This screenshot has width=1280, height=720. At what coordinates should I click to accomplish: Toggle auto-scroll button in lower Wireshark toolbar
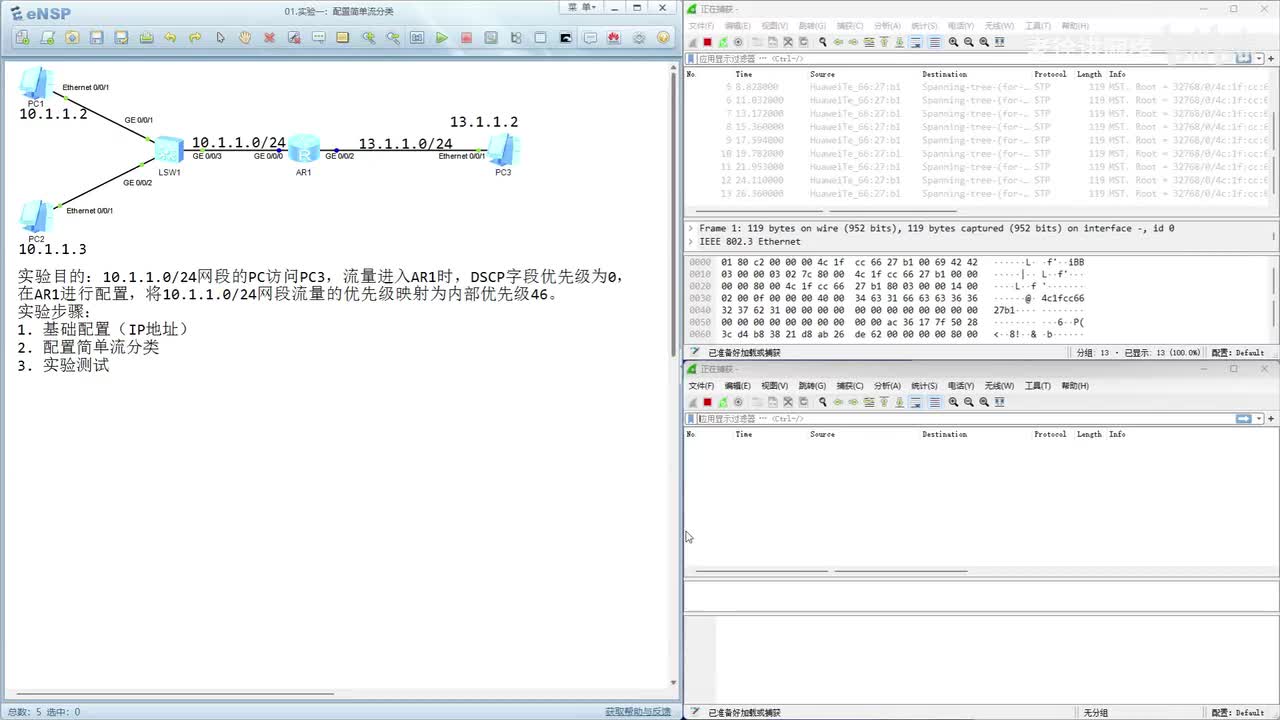915,402
